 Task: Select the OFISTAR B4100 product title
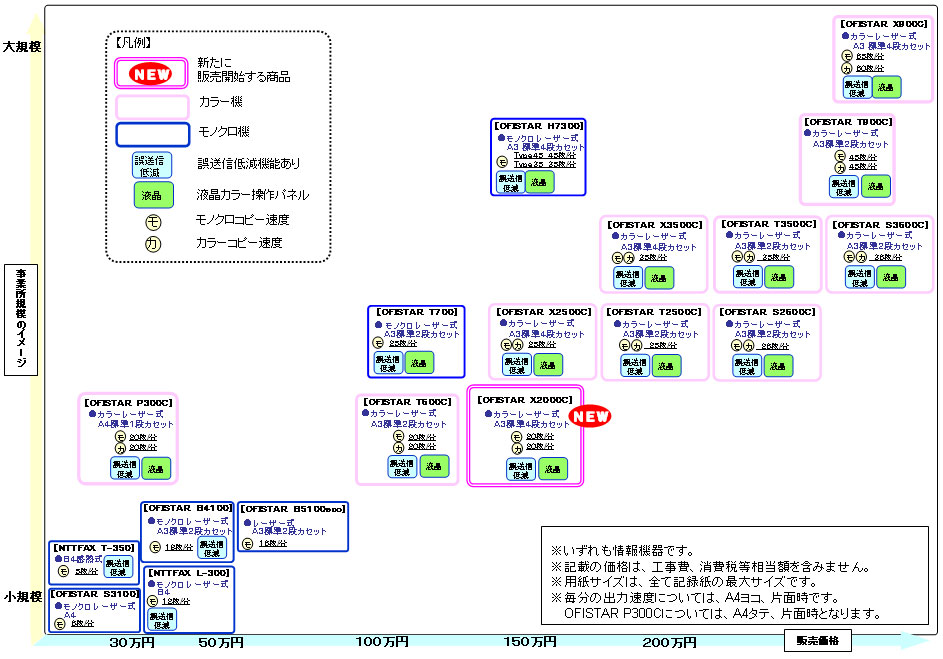coord(188,507)
